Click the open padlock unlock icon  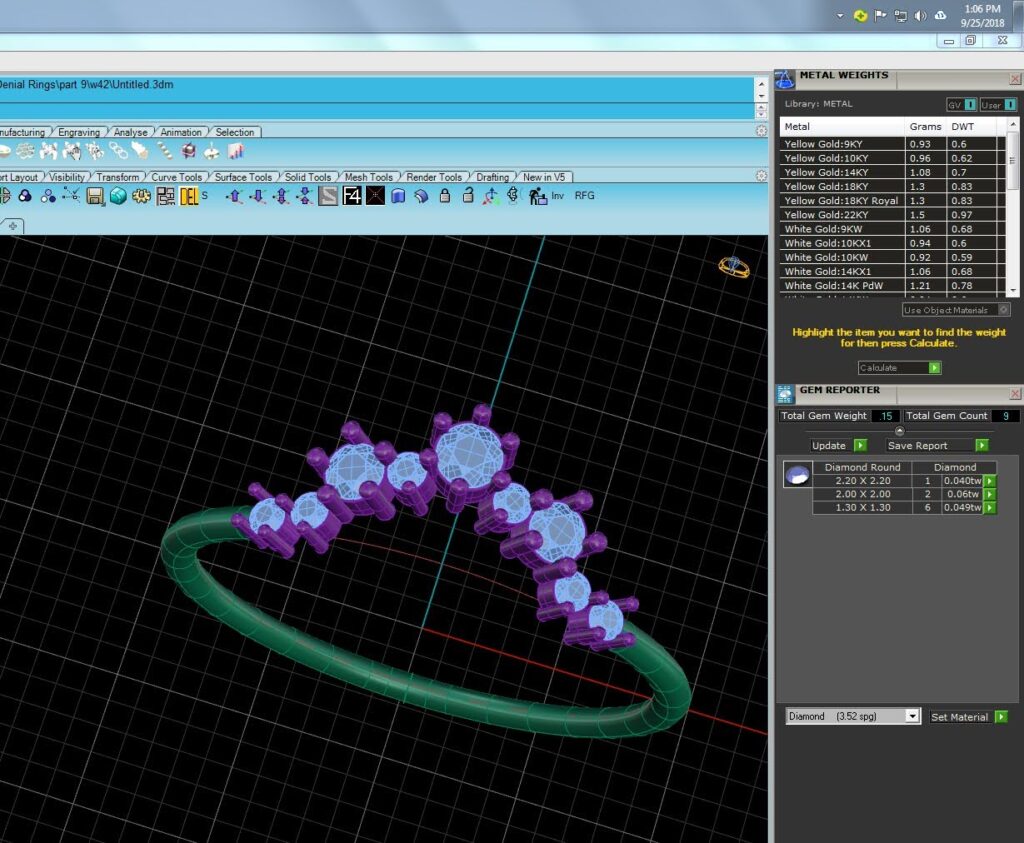(x=468, y=196)
